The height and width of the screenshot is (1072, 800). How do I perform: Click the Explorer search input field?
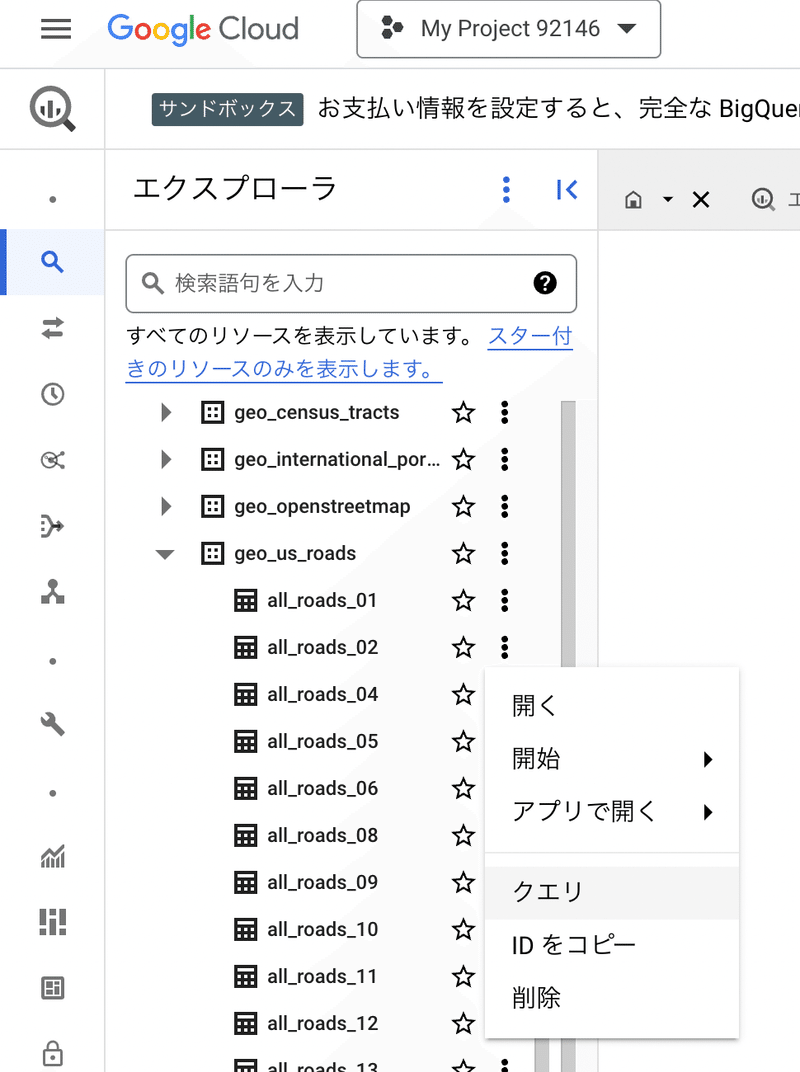click(x=340, y=283)
